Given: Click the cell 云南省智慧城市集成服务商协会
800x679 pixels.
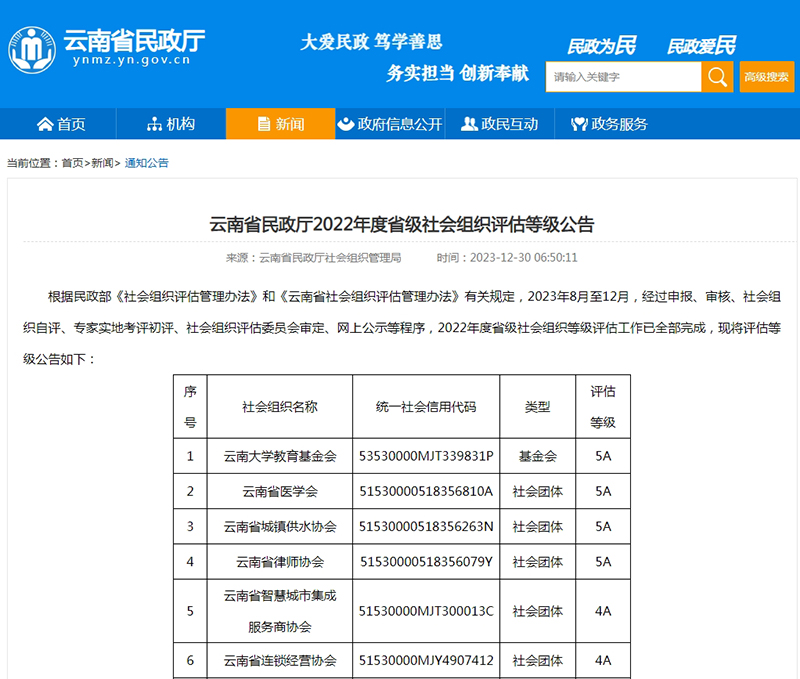Looking at the screenshot, I should point(280,611).
